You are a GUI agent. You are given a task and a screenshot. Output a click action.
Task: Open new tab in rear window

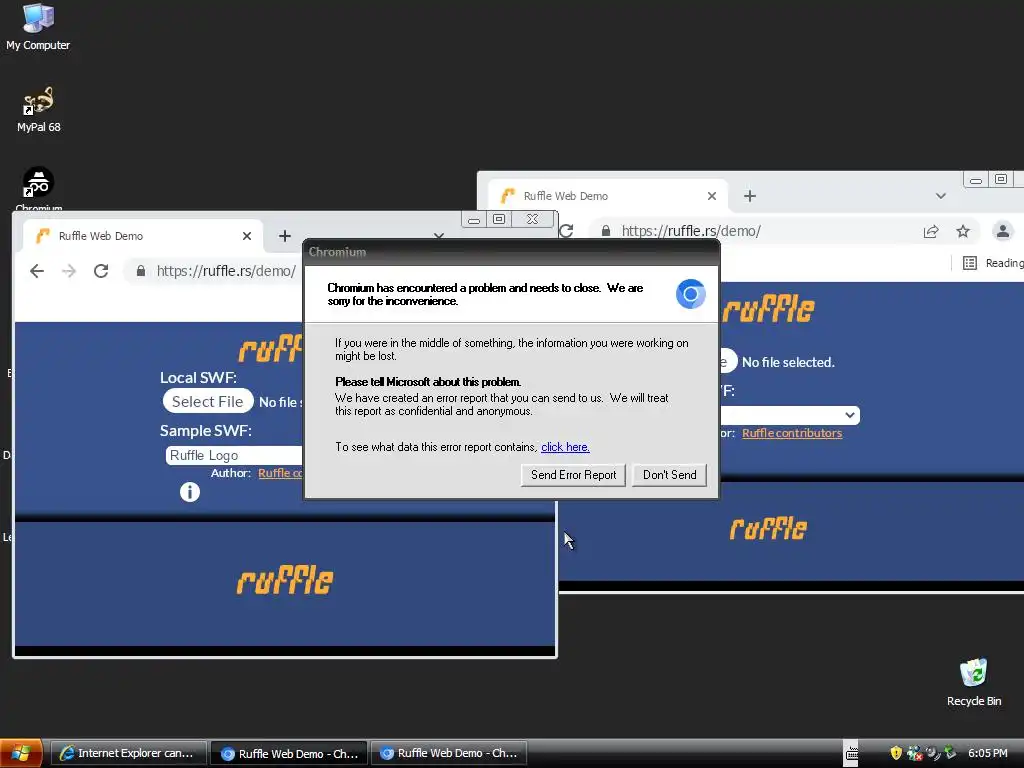tap(750, 196)
